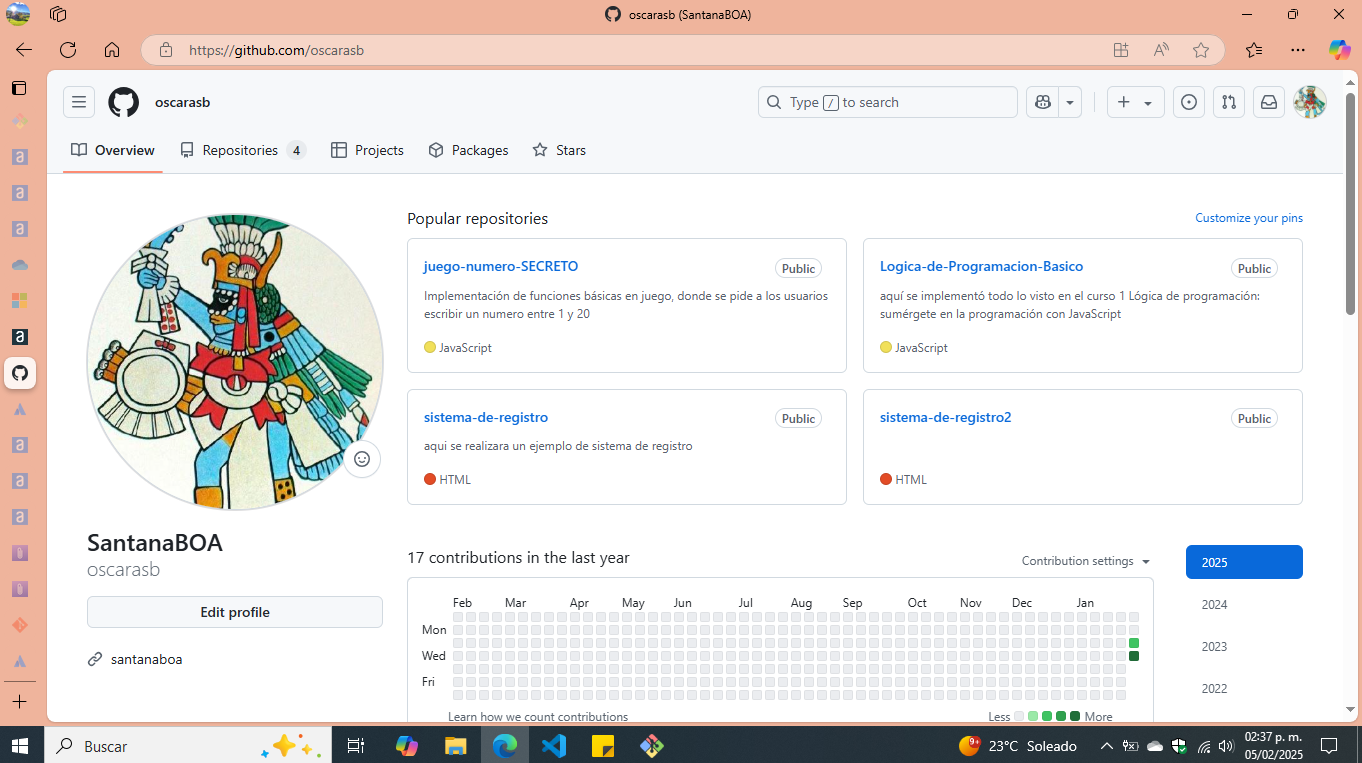Viewport: 1362px width, 763px height.
Task: Open Visual Studio Code from taskbar
Action: (553, 745)
